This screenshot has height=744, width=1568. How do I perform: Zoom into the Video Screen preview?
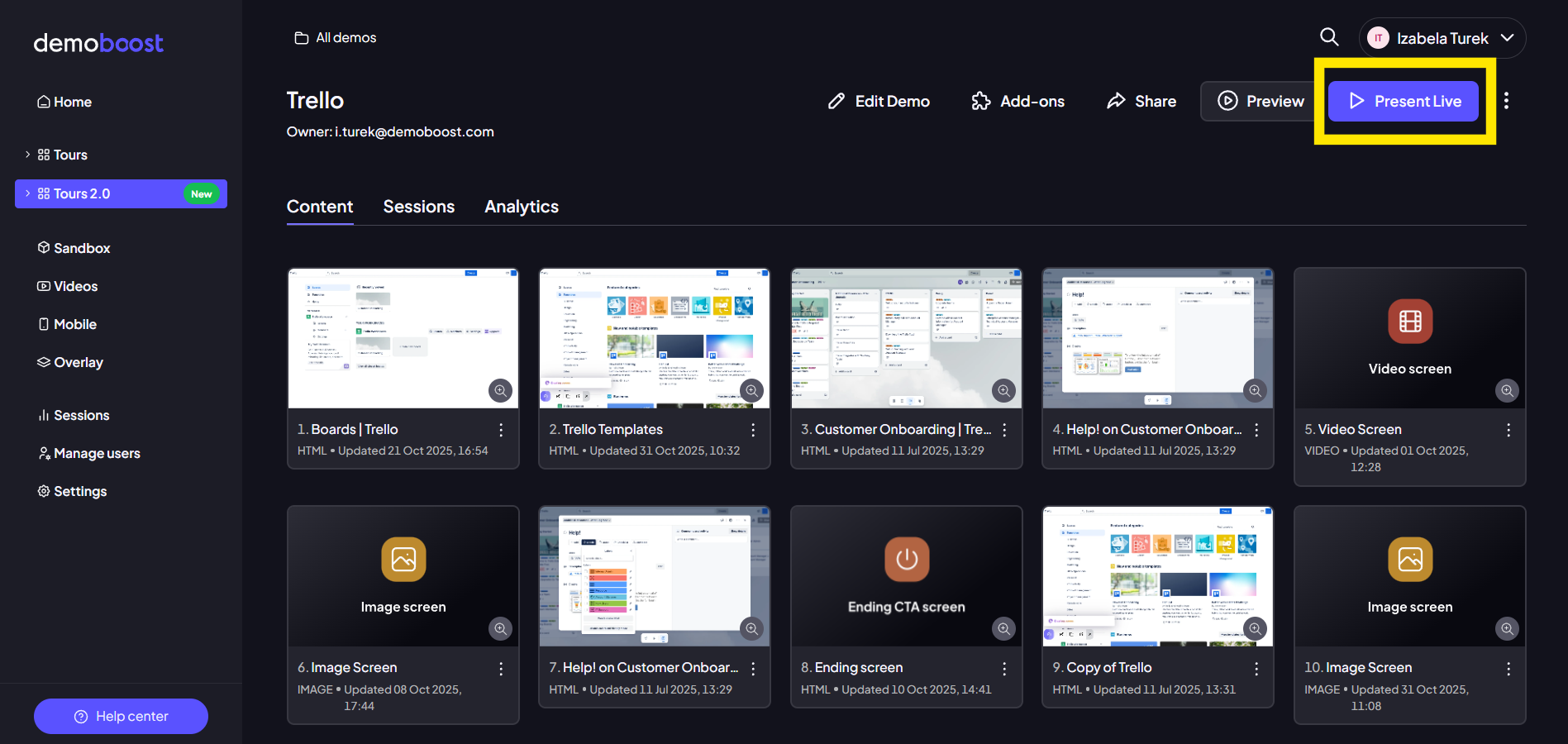(1507, 390)
